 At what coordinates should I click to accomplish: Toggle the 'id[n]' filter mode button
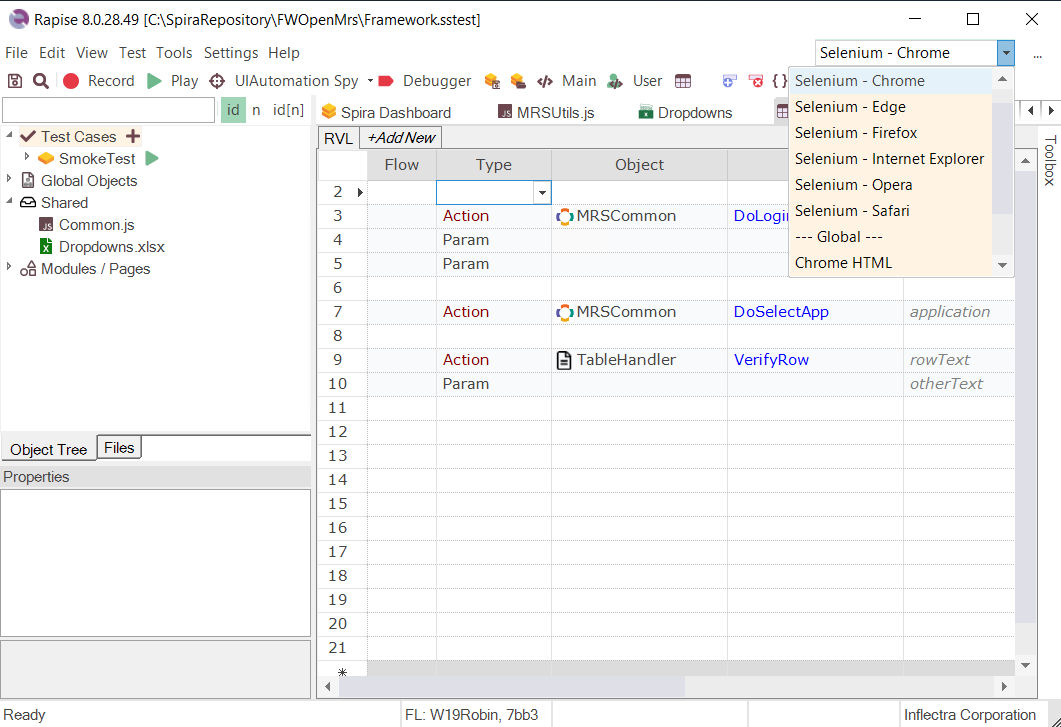(x=288, y=110)
